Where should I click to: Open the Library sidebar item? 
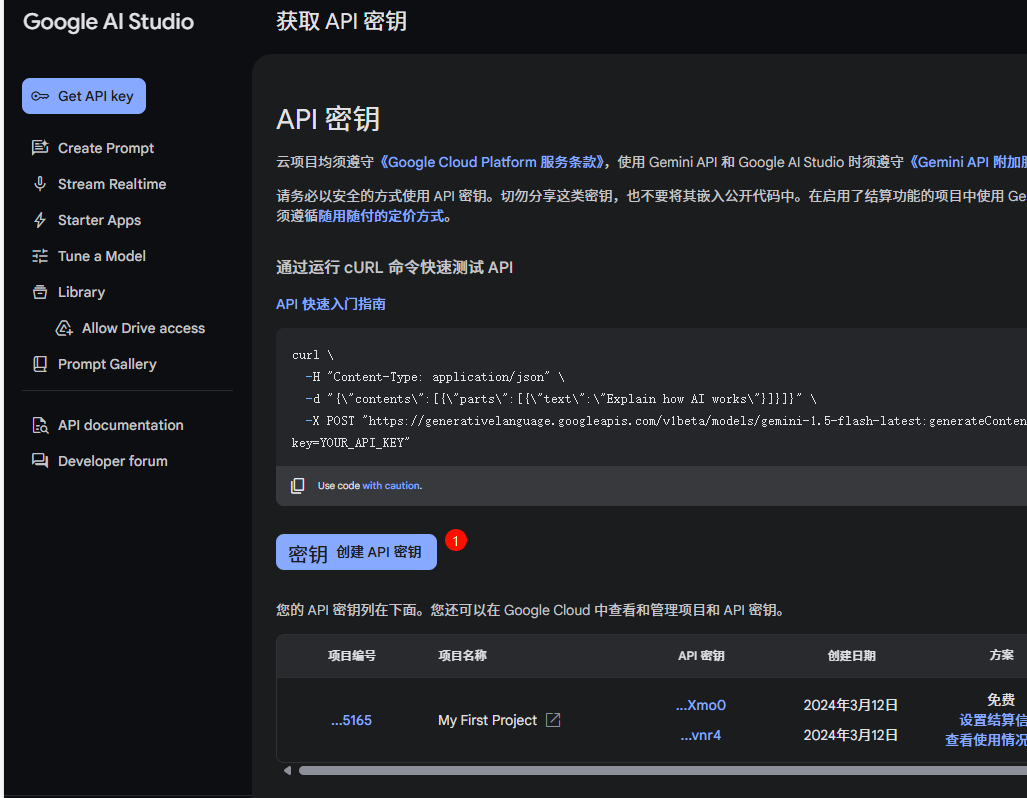tap(81, 292)
